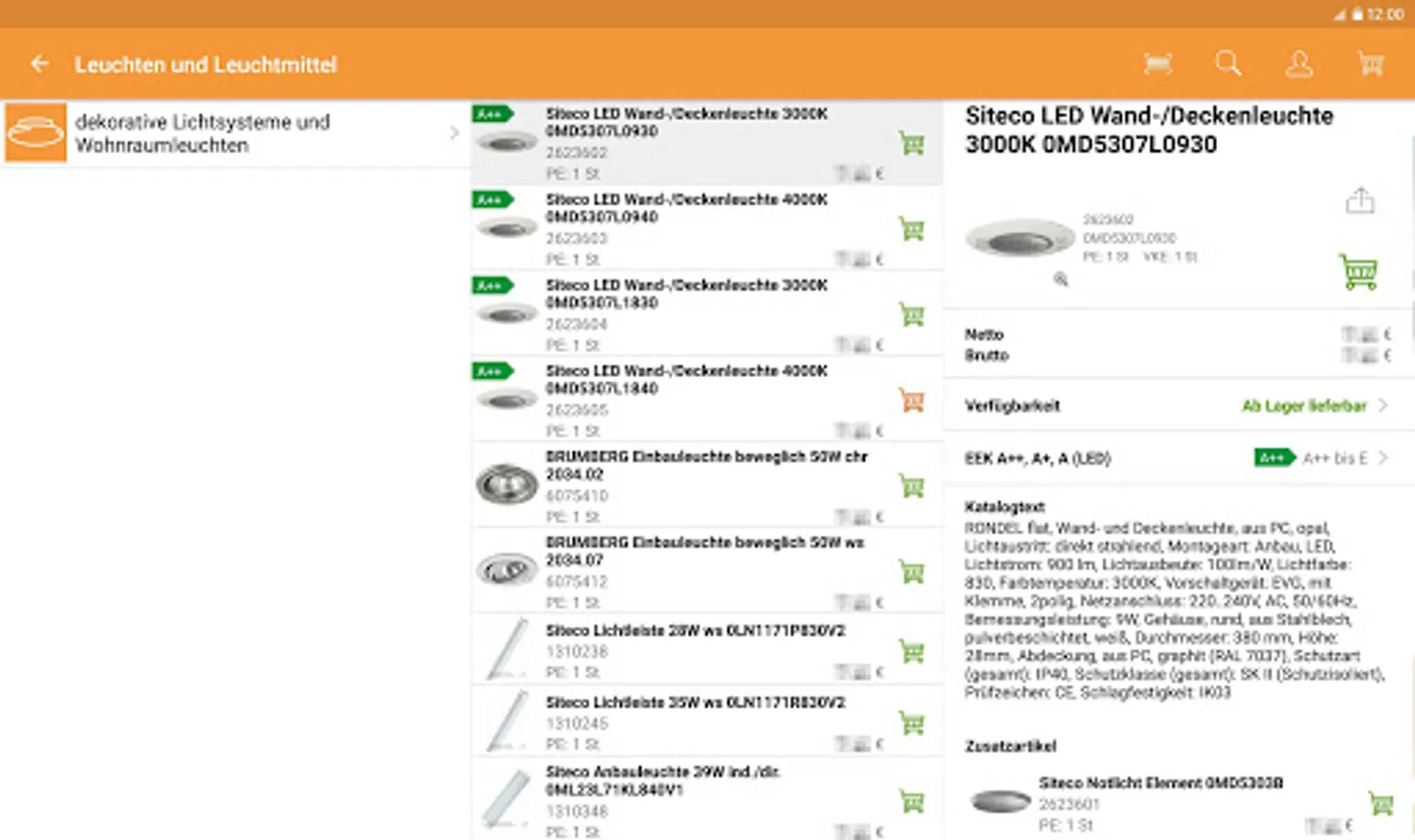Add Siteco Notlicht Element to cart

pos(1380,804)
